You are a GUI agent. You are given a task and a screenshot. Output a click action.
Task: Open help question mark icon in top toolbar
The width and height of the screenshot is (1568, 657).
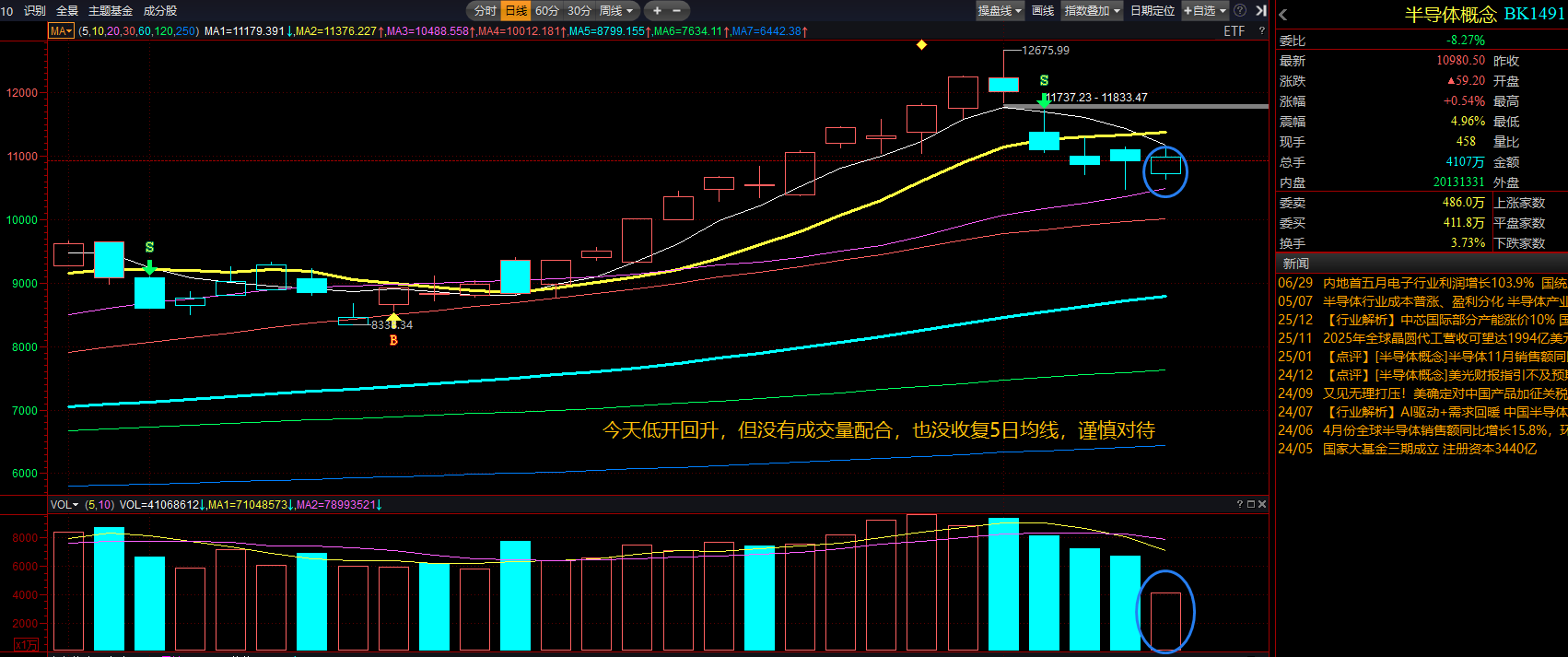[x=1240, y=10]
